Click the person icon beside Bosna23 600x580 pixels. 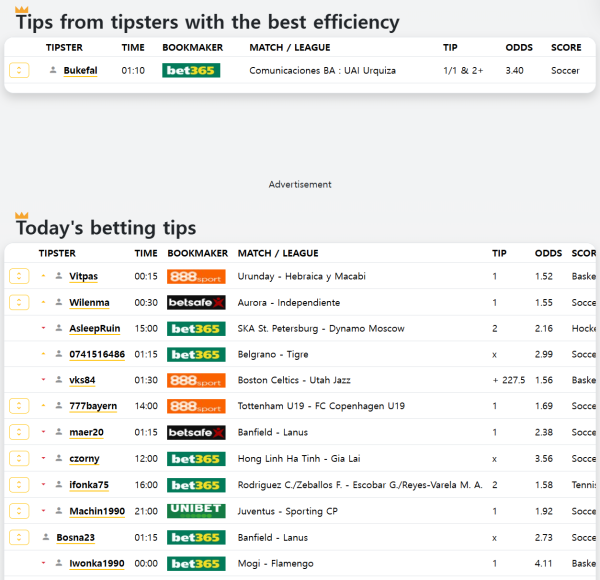[x=46, y=537]
